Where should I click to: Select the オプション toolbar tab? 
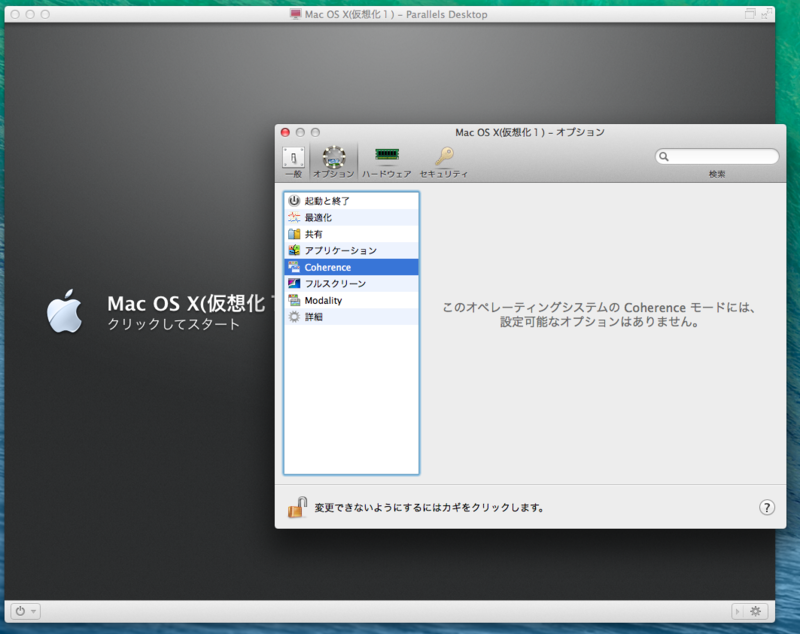334,162
